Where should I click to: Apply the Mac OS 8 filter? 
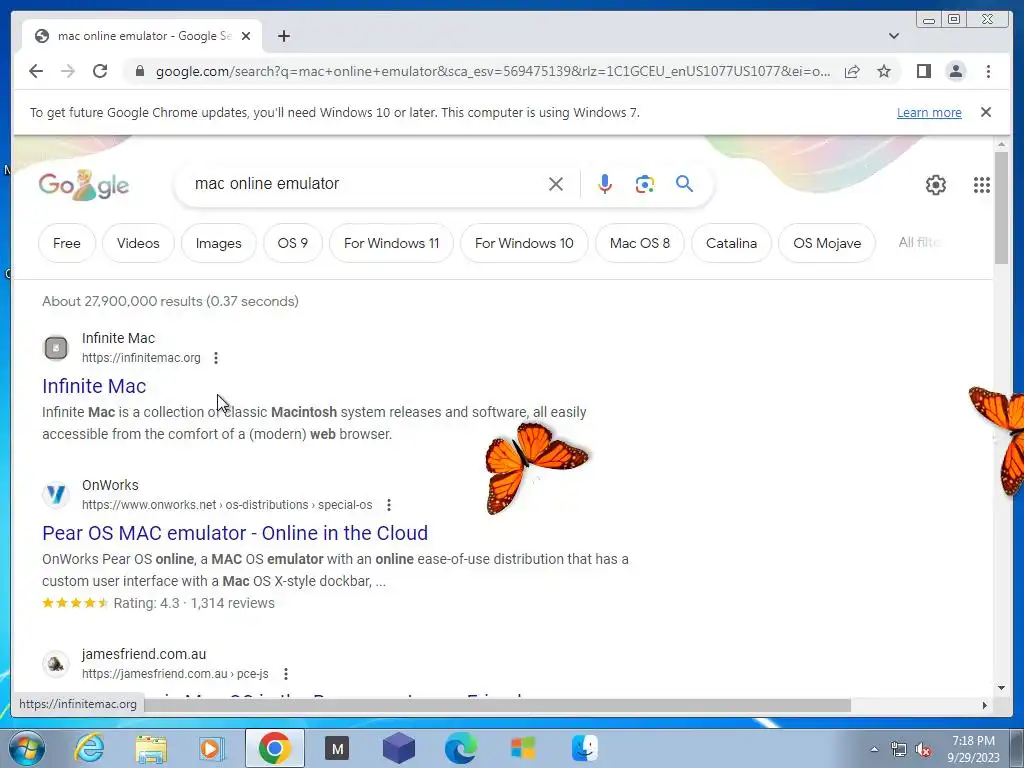(639, 243)
